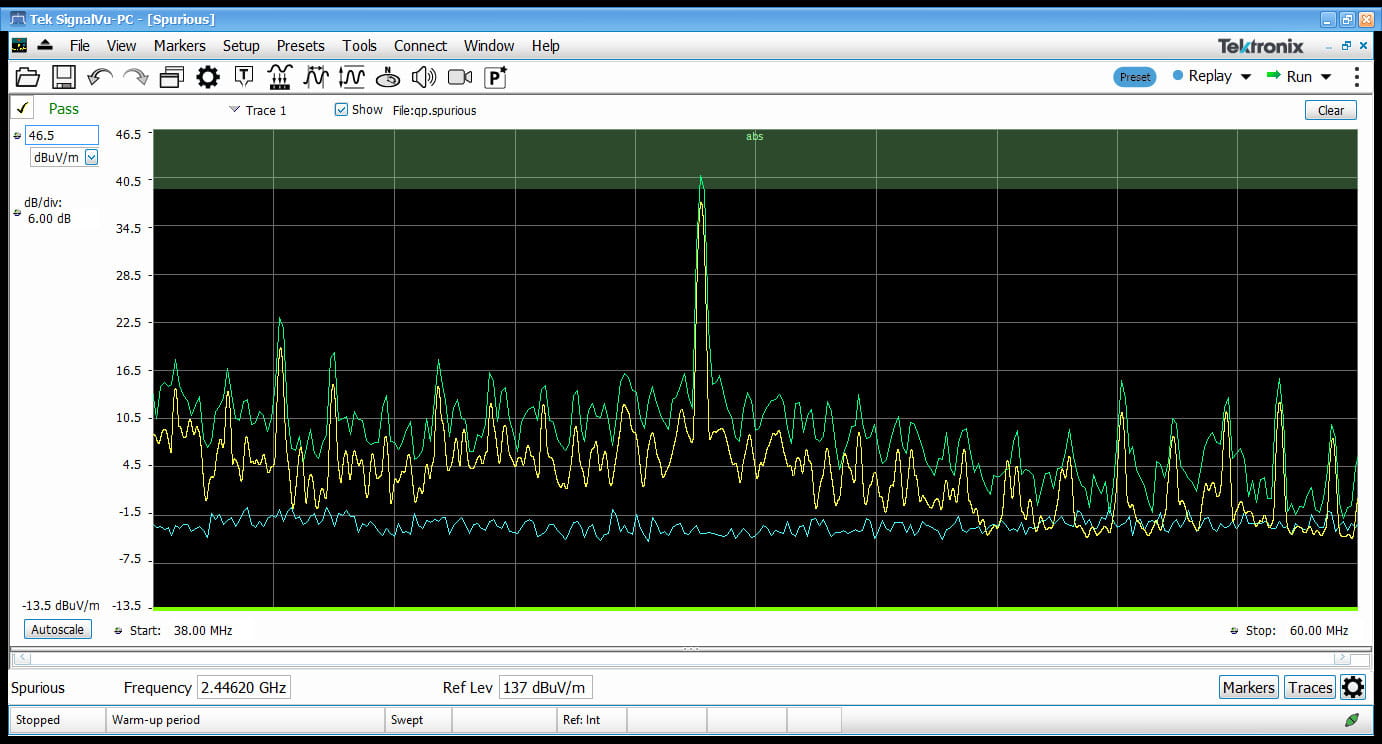Screen dimensions: 1382x744
Task: Open the Audio demodulation speaker icon
Action: (x=423, y=77)
